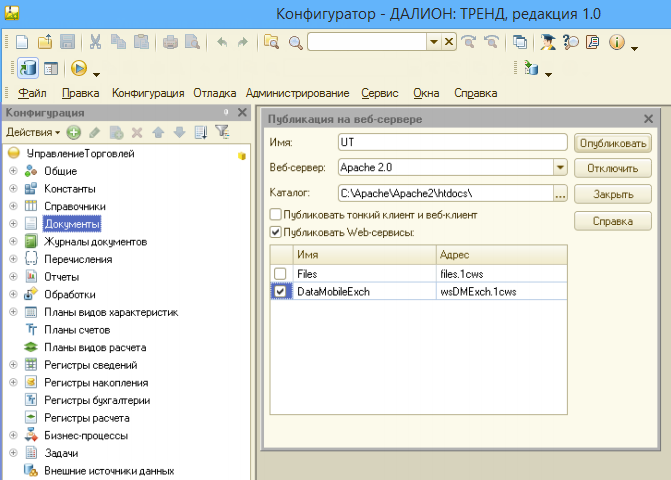Screen dimensions: 671x480
Task: Open the Сервис menu
Action: pos(380,93)
